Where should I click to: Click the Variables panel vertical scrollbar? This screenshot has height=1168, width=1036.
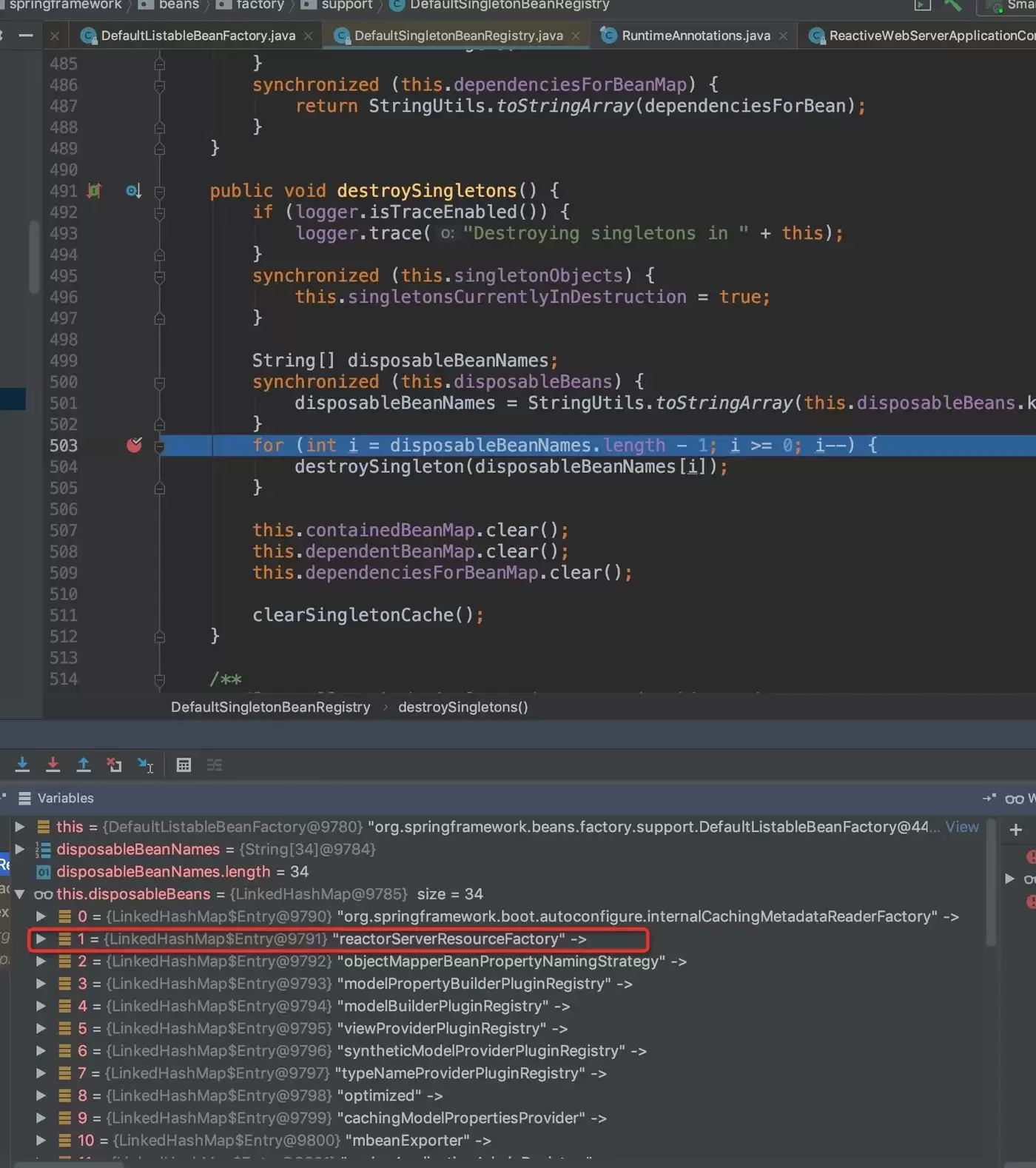(992, 881)
